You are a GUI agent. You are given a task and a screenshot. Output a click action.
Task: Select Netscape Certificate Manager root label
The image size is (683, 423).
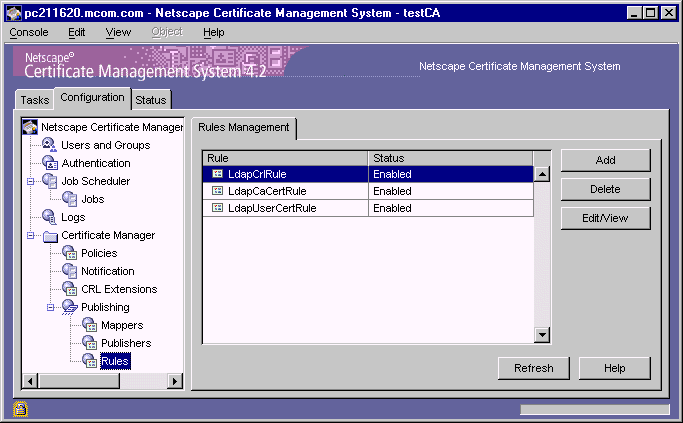click(112, 127)
